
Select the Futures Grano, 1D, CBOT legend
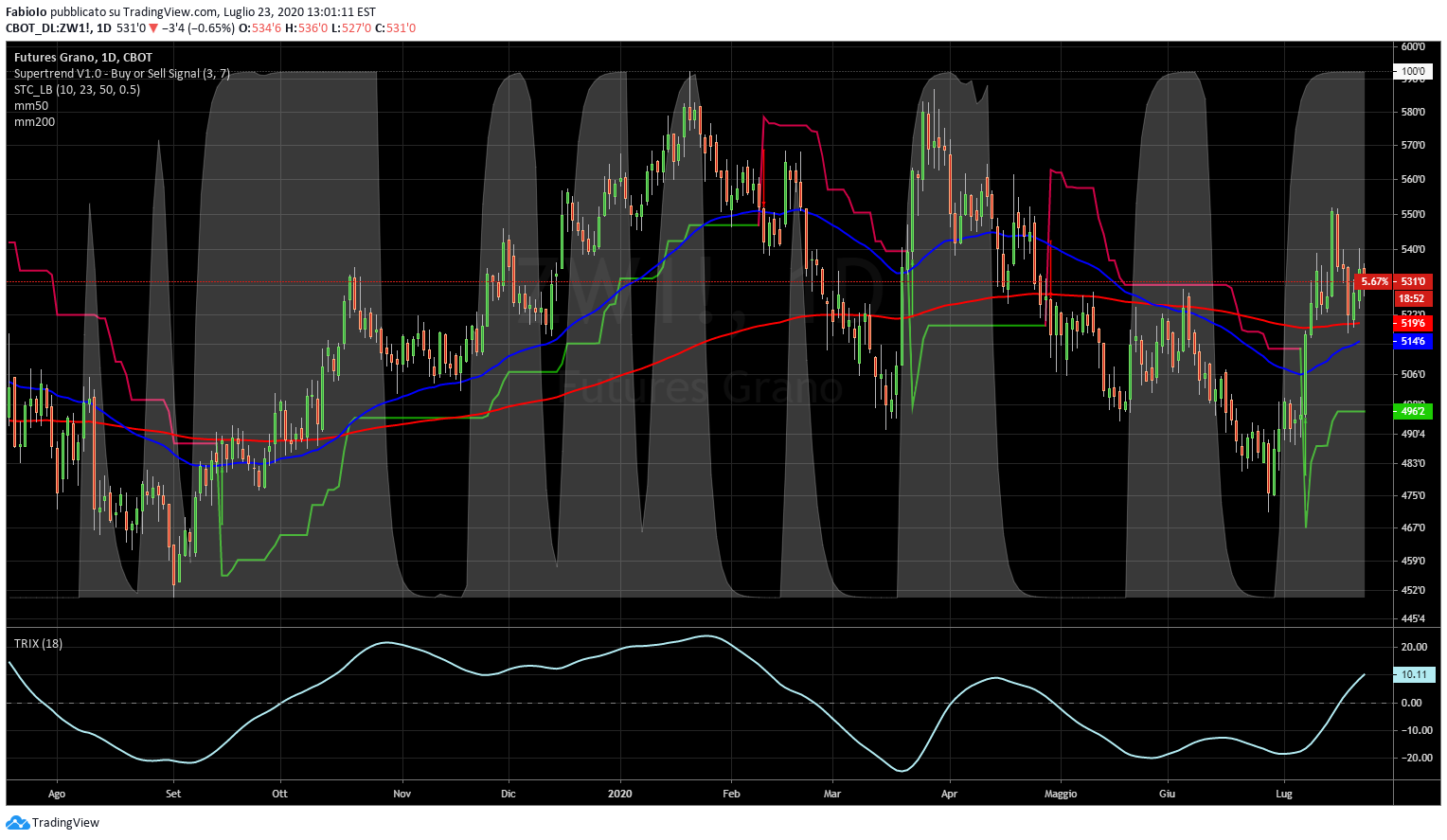coord(83,58)
